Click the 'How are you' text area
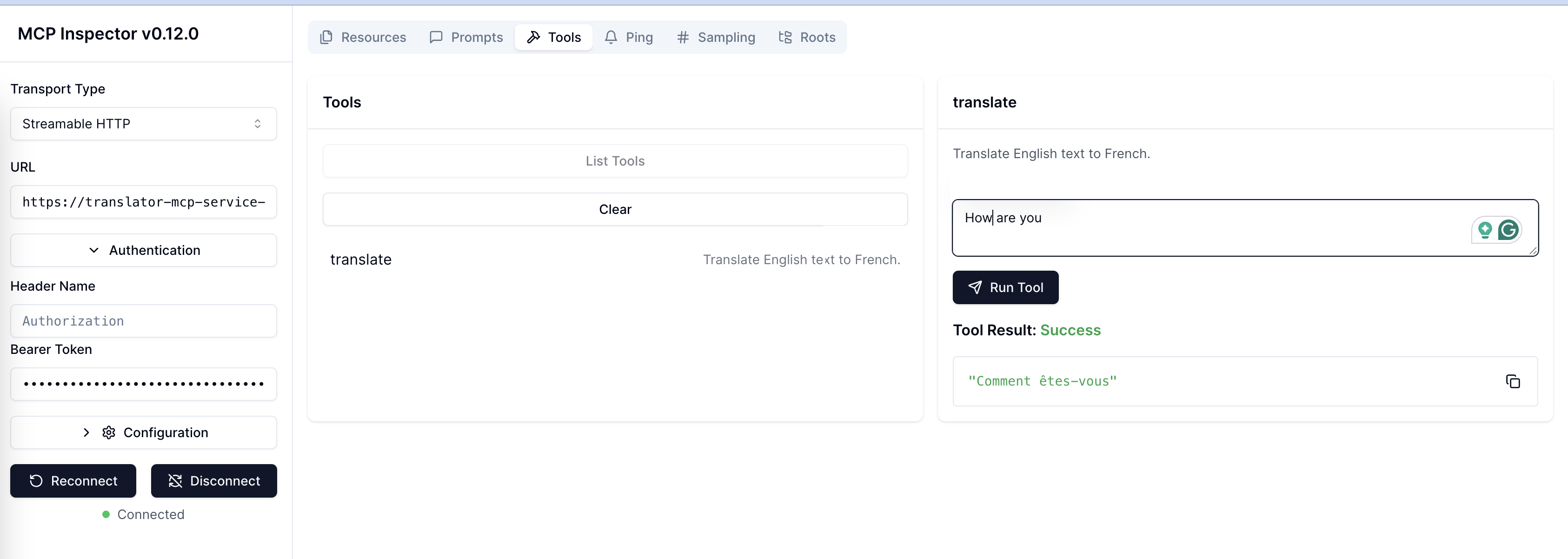 (x=1245, y=228)
